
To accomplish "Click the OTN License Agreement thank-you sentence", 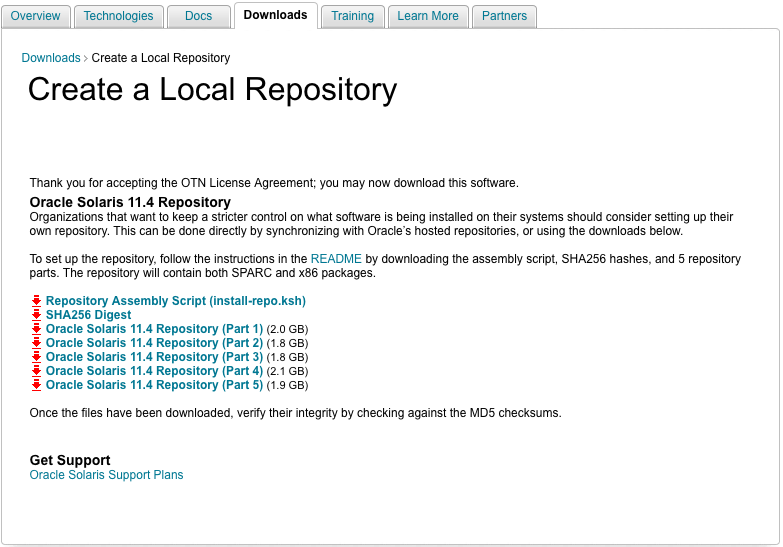I will 274,183.
